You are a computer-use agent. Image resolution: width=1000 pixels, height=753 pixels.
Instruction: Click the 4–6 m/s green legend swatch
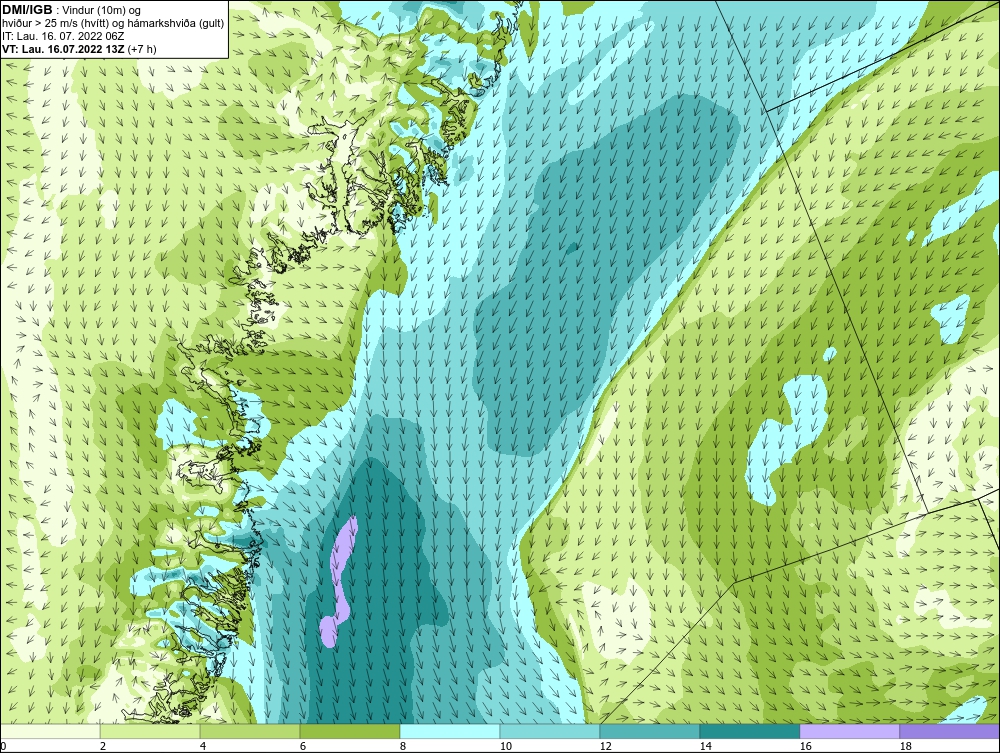click(250, 731)
